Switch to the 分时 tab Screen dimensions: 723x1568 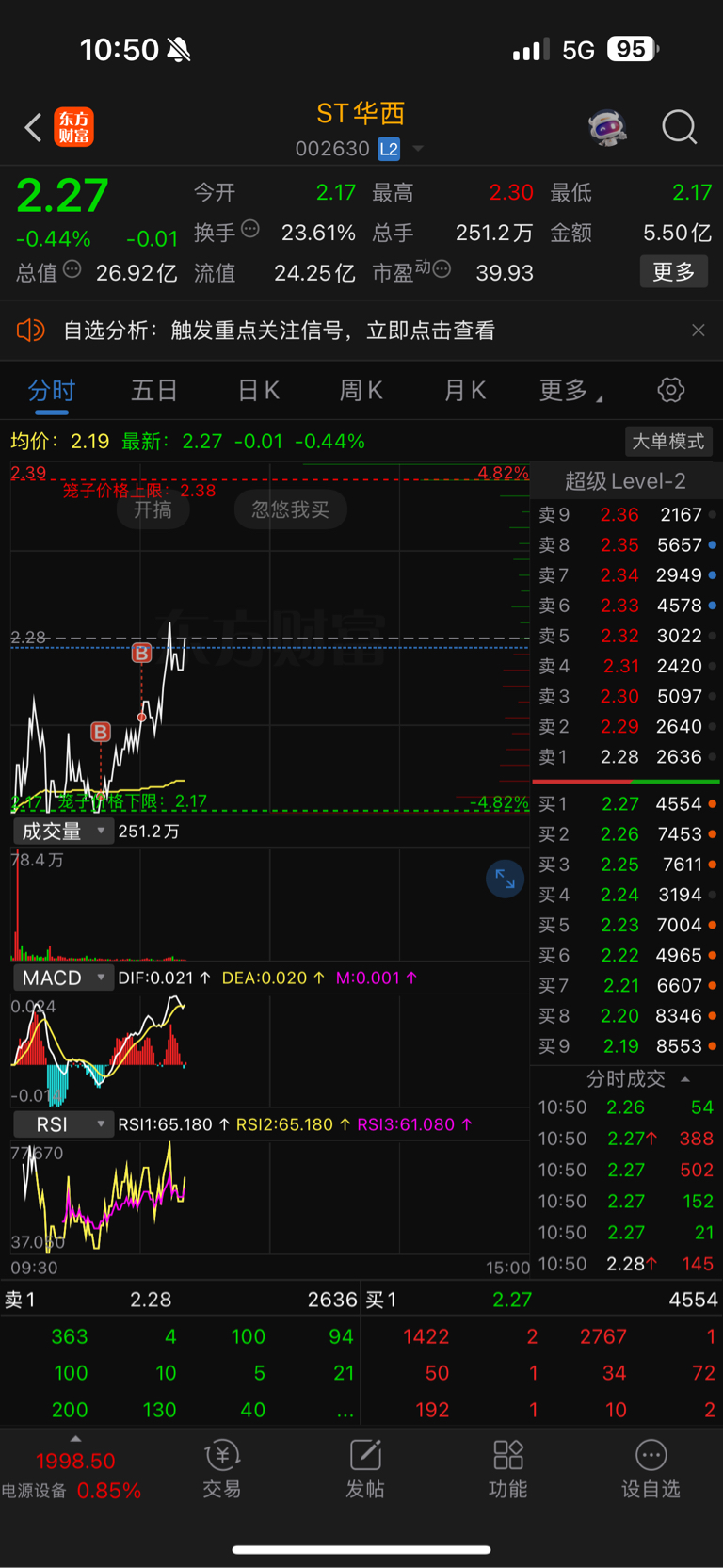pos(52,391)
